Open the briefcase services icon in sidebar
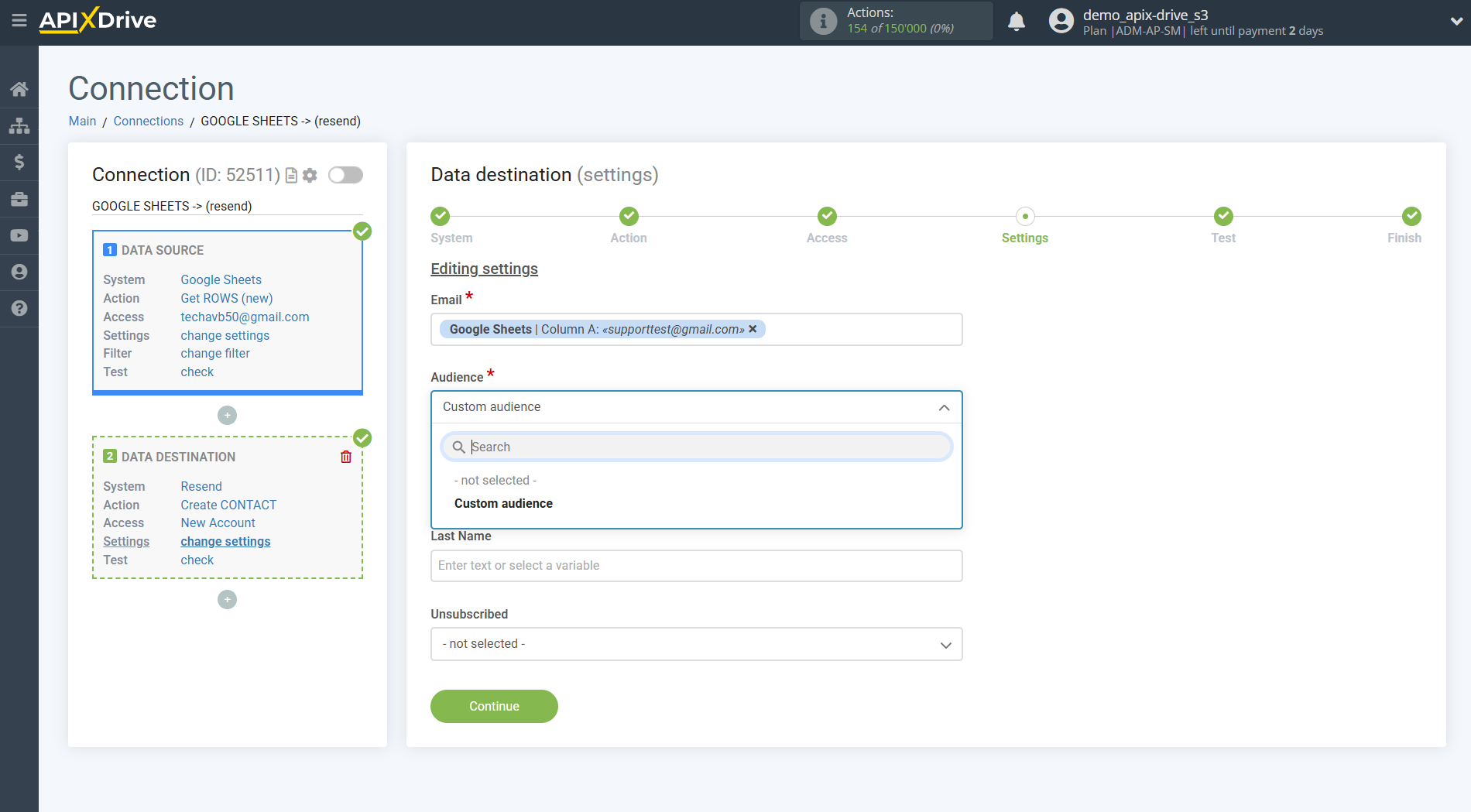Screen dimensions: 1471x812 click(x=19, y=198)
